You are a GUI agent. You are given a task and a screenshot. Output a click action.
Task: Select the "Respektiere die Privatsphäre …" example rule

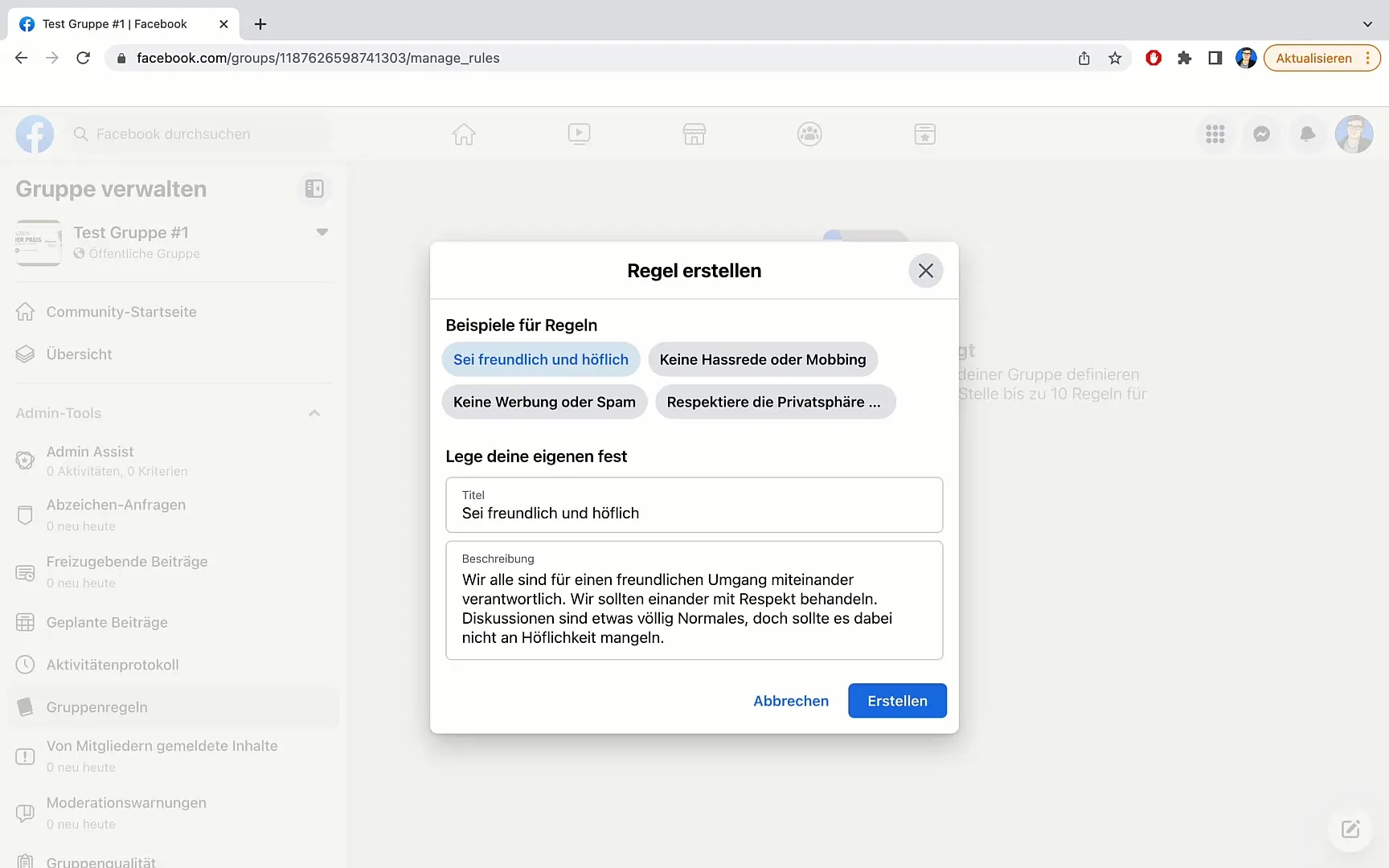775,402
